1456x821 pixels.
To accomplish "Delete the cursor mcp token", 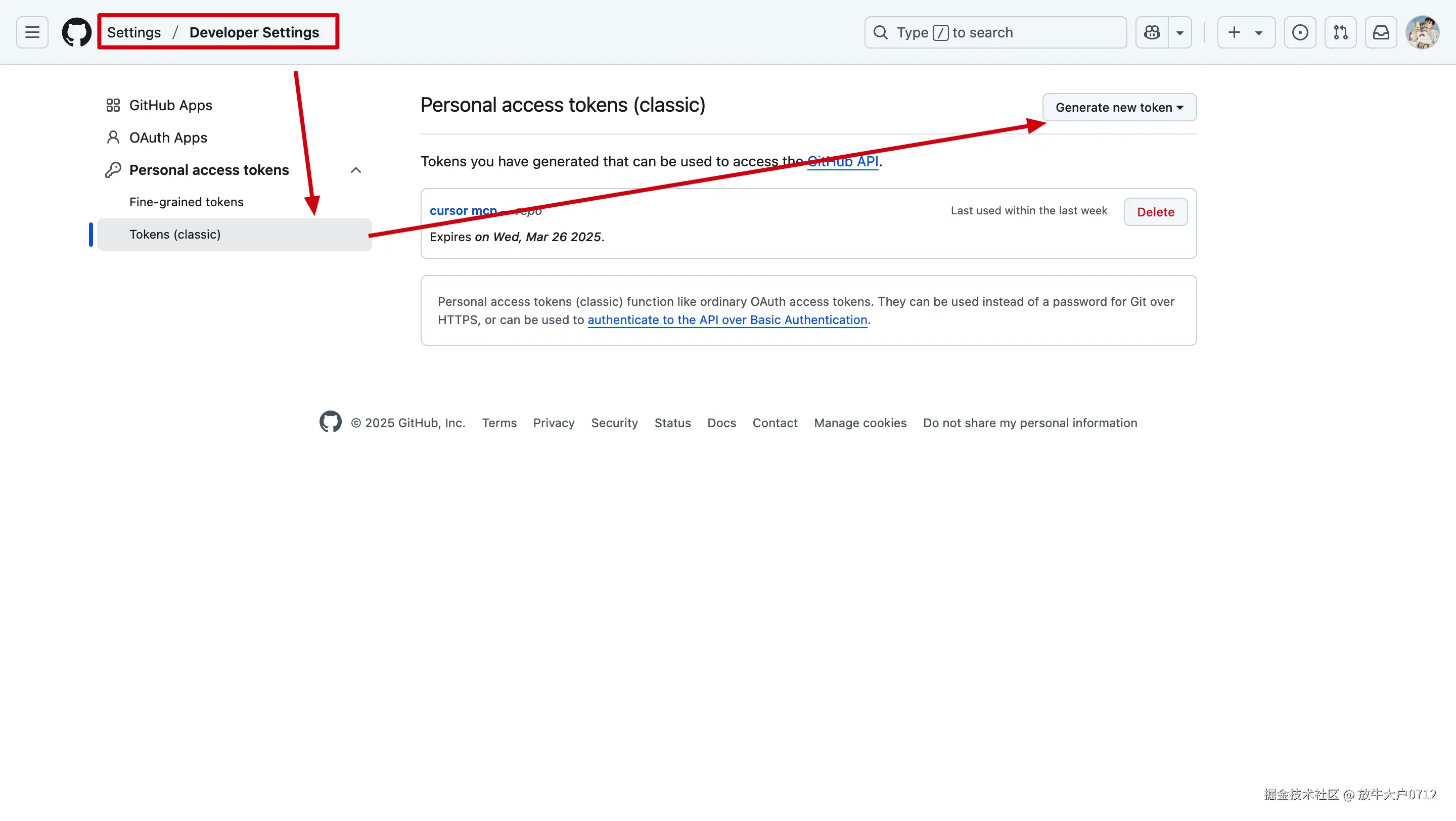I will [1155, 212].
